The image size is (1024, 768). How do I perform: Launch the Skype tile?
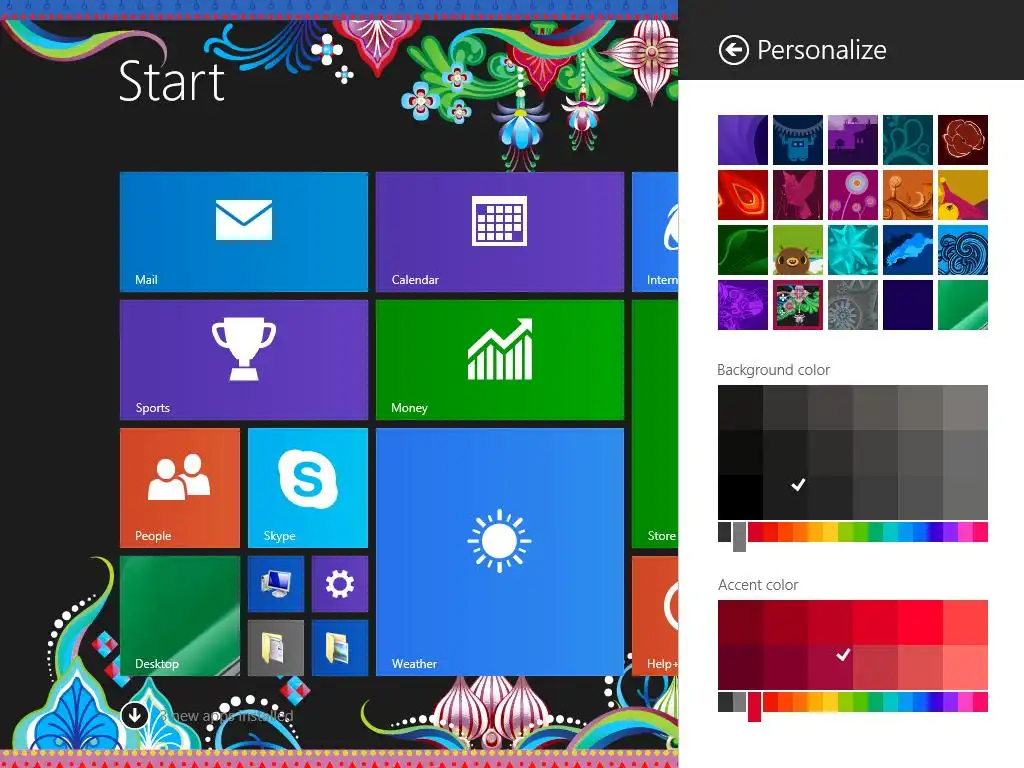point(308,488)
